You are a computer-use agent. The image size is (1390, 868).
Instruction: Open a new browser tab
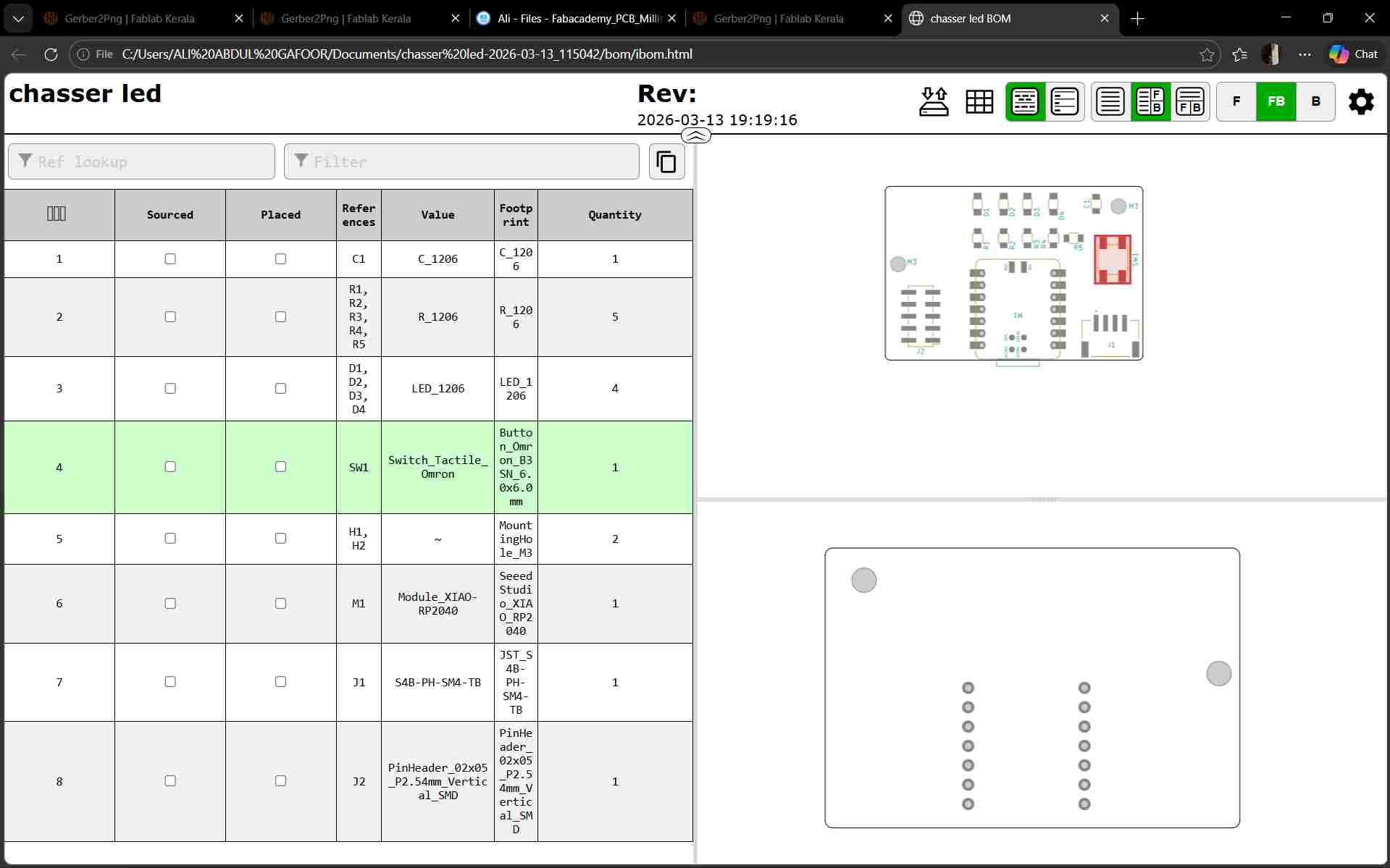(x=1137, y=19)
